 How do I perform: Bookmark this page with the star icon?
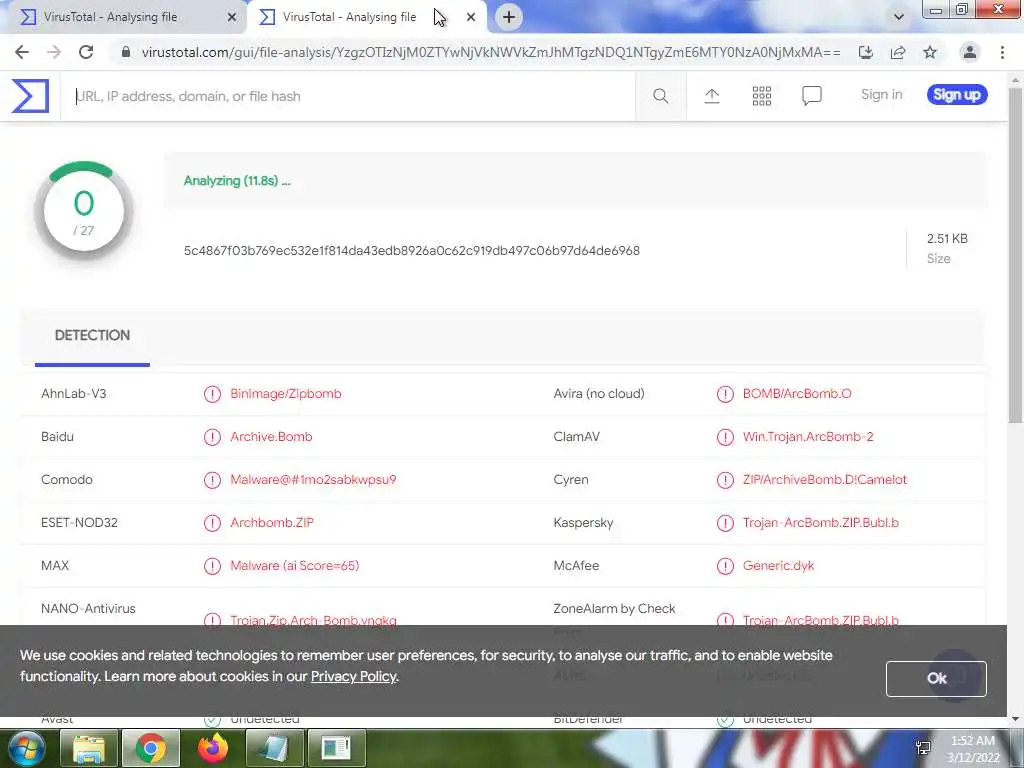pyautogui.click(x=930, y=52)
